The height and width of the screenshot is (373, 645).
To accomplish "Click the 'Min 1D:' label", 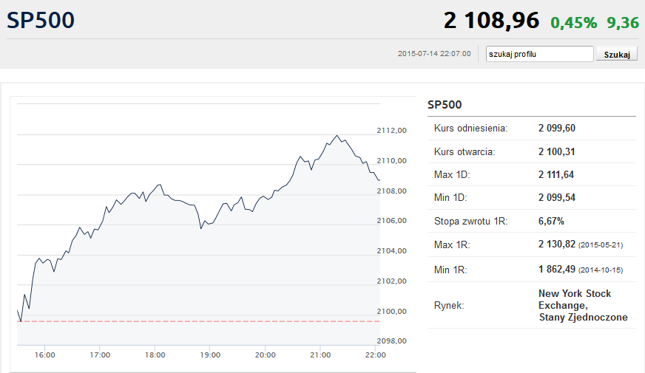I will point(450,198).
